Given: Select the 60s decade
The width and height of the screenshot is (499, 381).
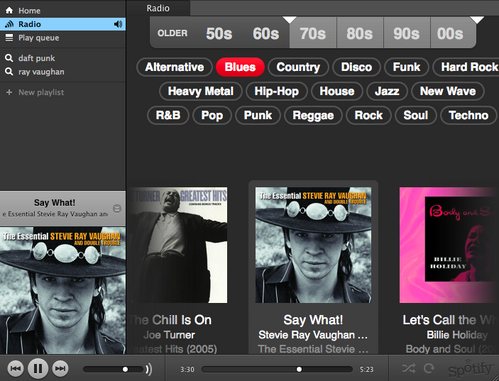Looking at the screenshot, I should 266,33.
